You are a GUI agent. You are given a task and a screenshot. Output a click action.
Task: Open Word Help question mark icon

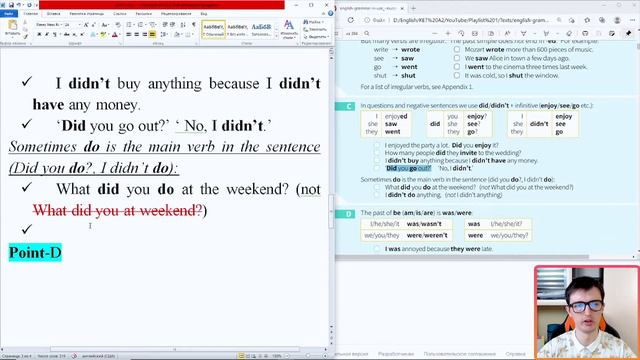click(331, 13)
